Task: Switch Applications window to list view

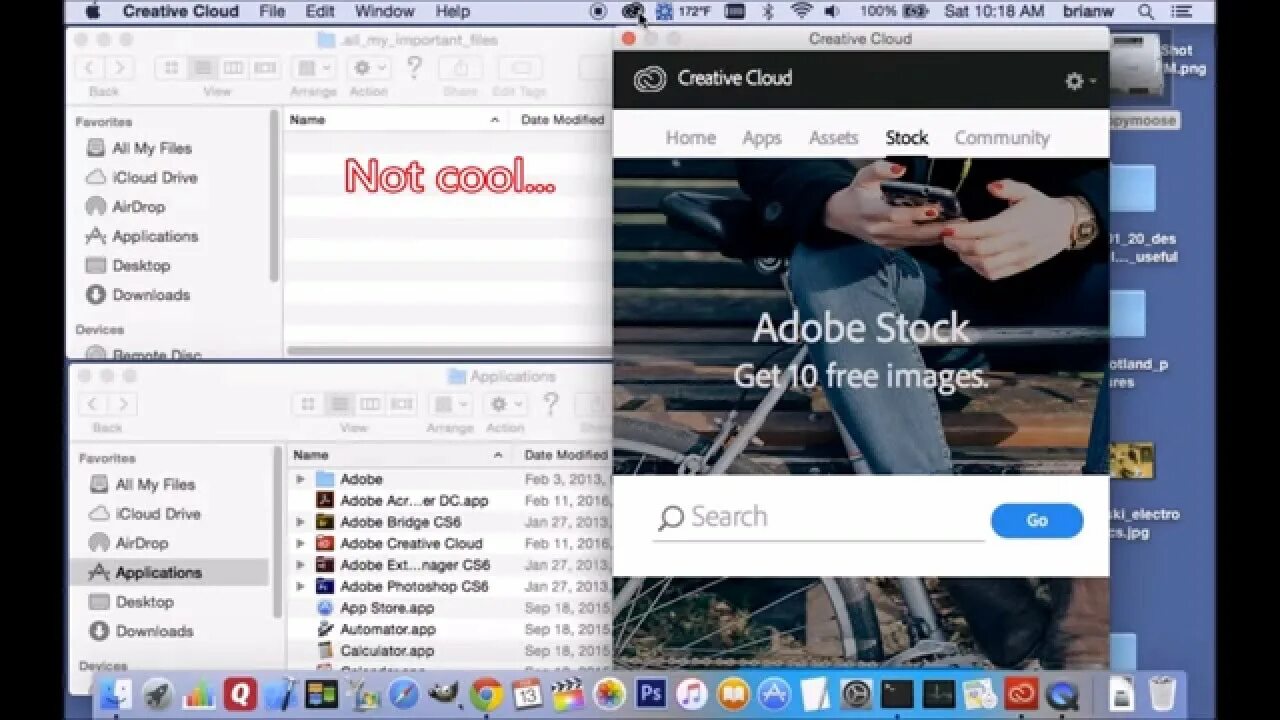Action: (339, 404)
